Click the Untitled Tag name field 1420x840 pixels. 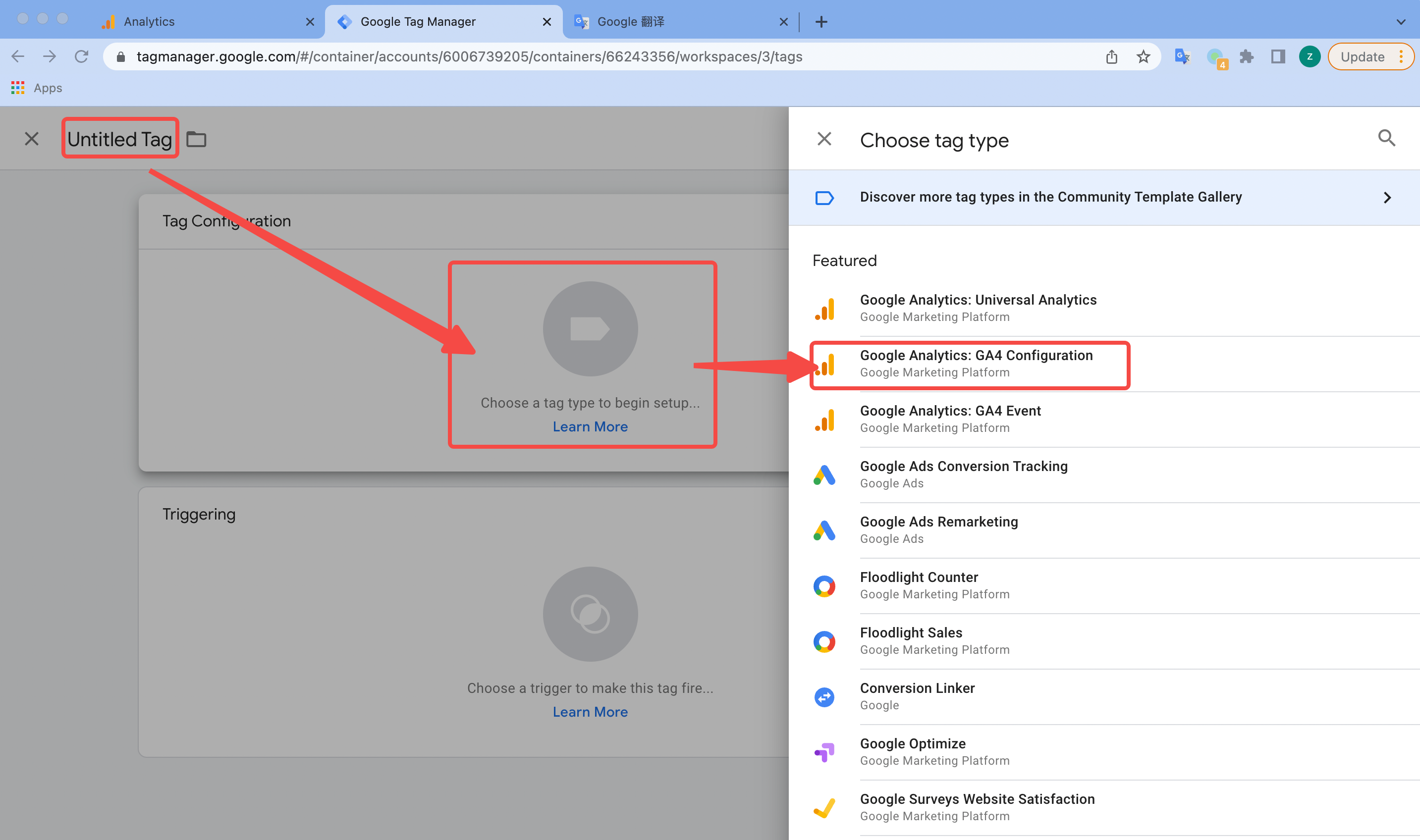click(120, 139)
